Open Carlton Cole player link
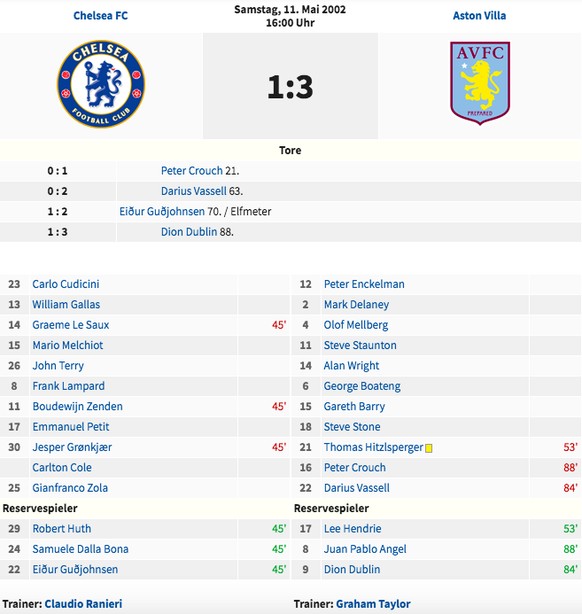 click(x=62, y=467)
